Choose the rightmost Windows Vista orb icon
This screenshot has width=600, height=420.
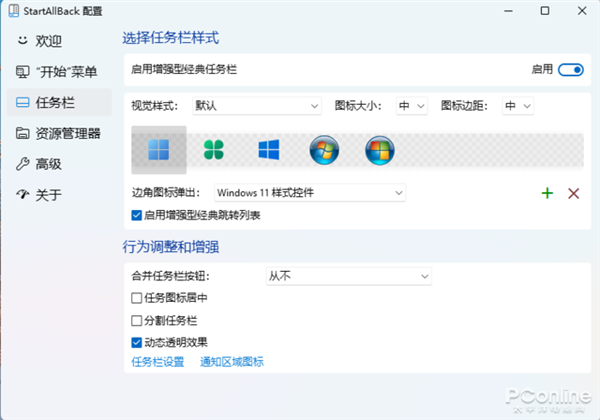point(379,150)
